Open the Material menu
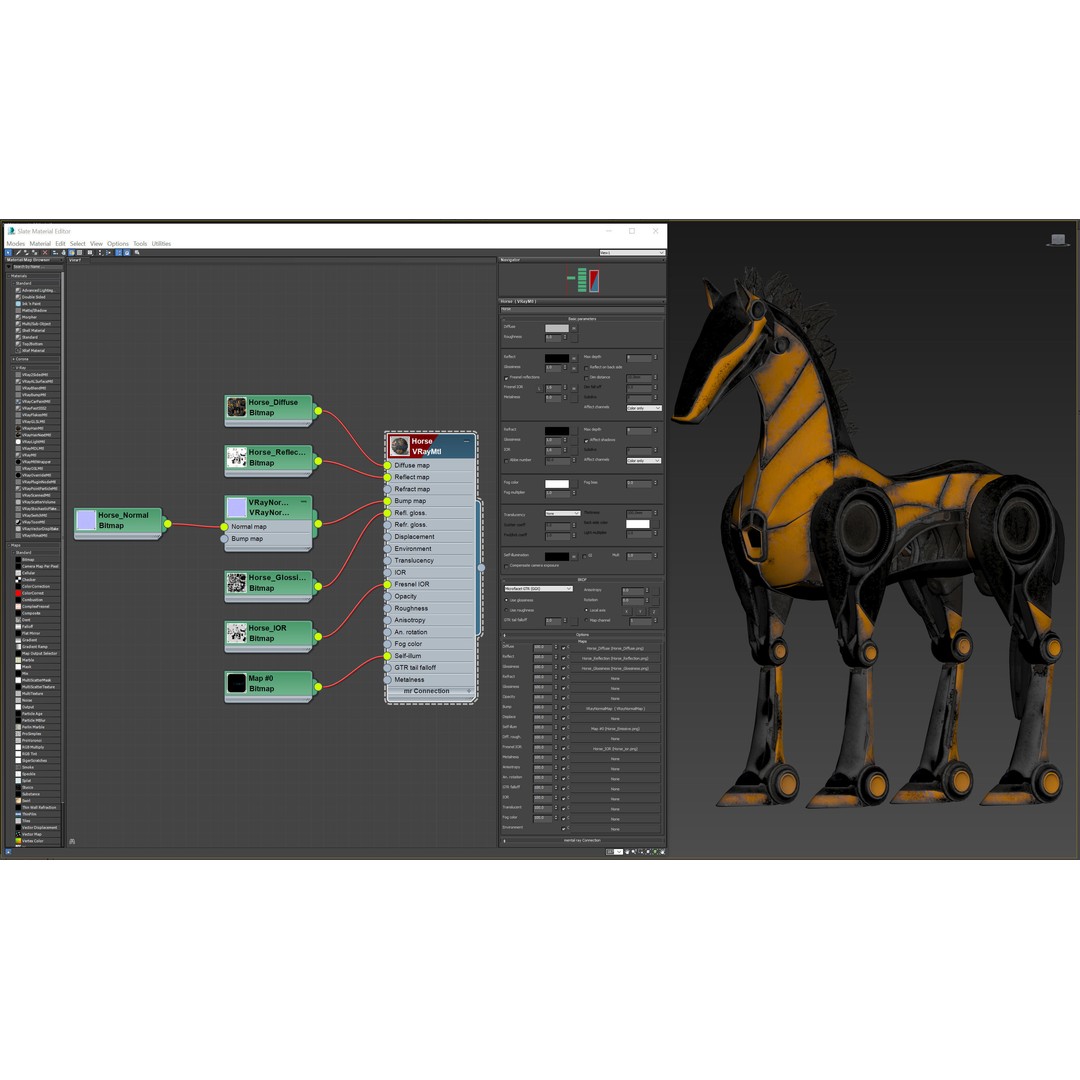This screenshot has height=1080, width=1080. (x=40, y=244)
